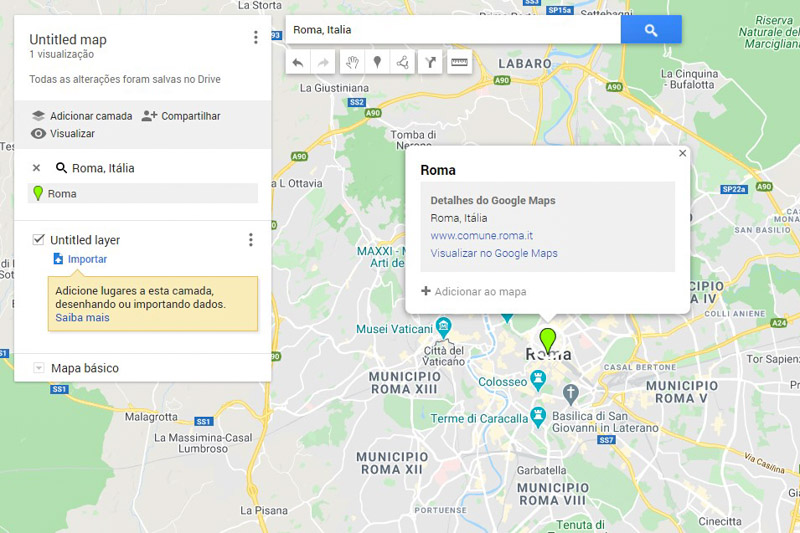Click the Musei Vaticani map marker
Screen dimensions: 800x533
[x=443, y=326]
